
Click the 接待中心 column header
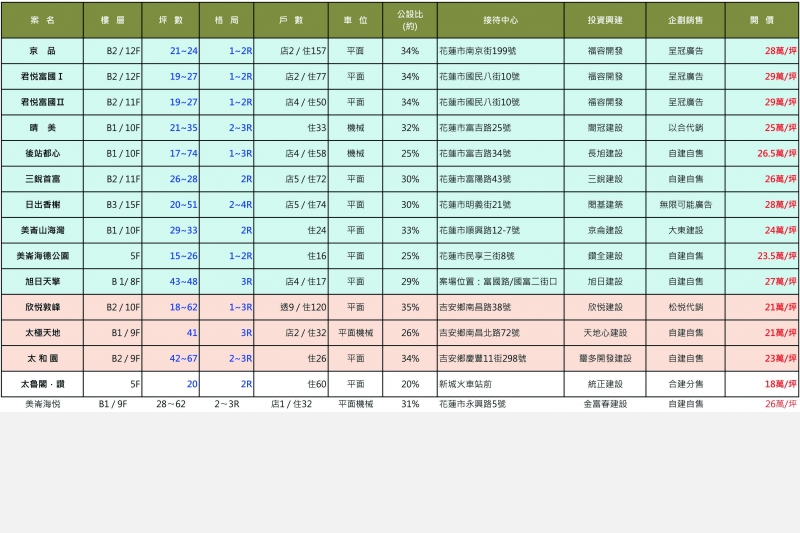(501, 20)
